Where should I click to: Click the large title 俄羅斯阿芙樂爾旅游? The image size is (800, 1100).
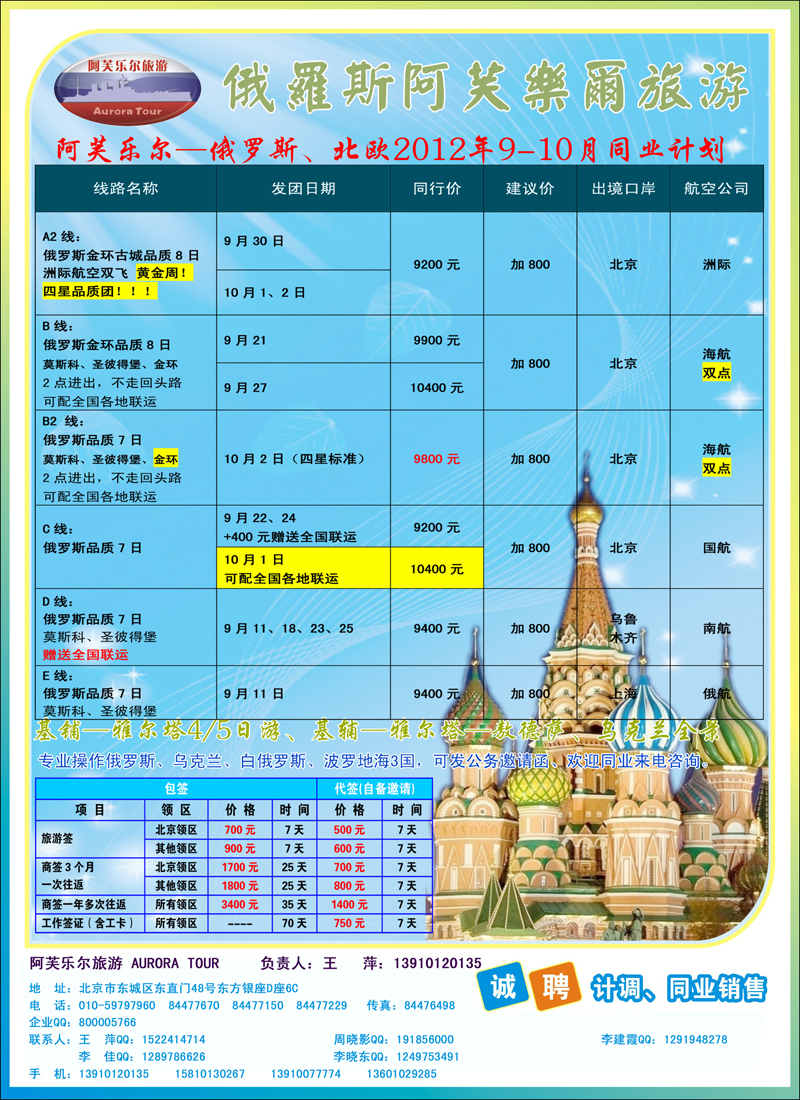pos(486,88)
